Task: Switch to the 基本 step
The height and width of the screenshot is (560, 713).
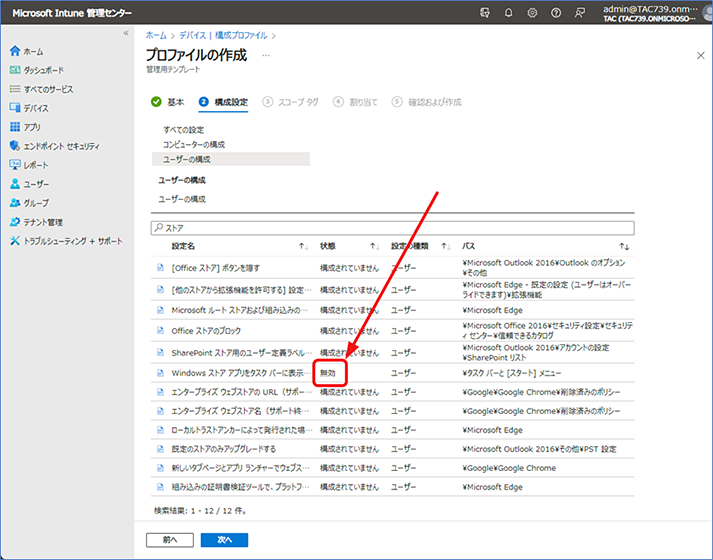Action: [x=167, y=102]
